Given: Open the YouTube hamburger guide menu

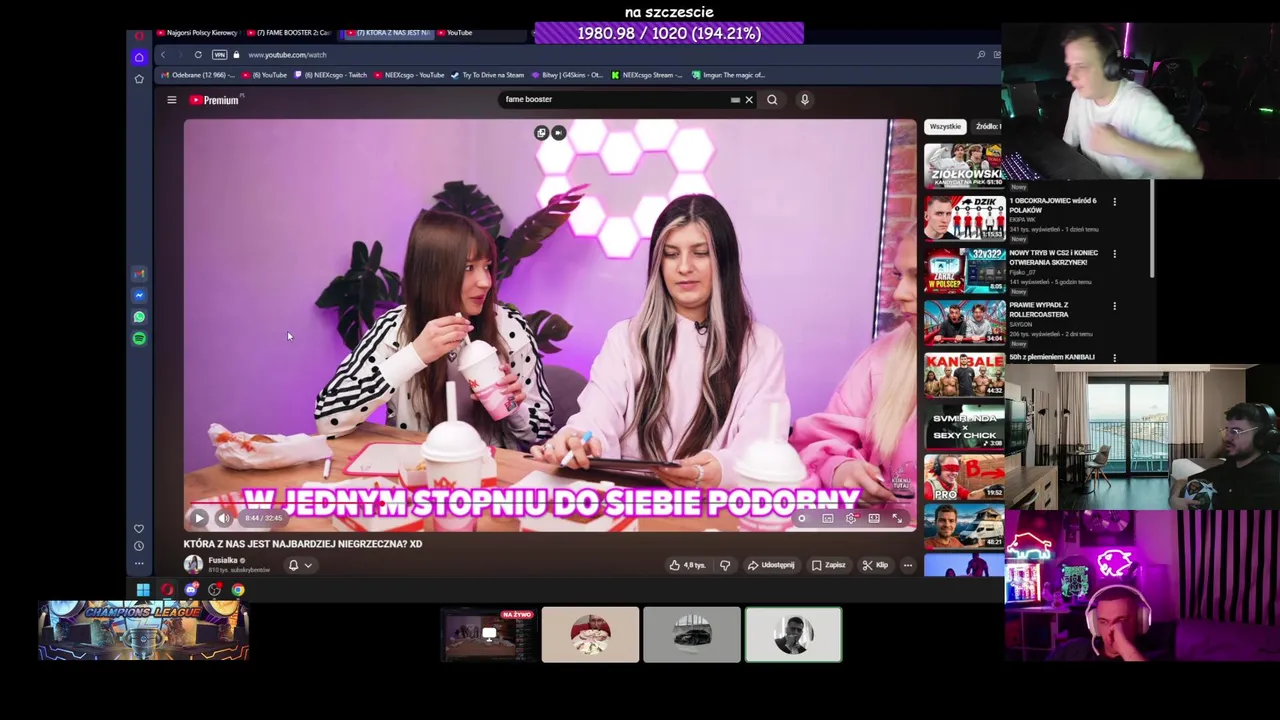Looking at the screenshot, I should coord(171,100).
